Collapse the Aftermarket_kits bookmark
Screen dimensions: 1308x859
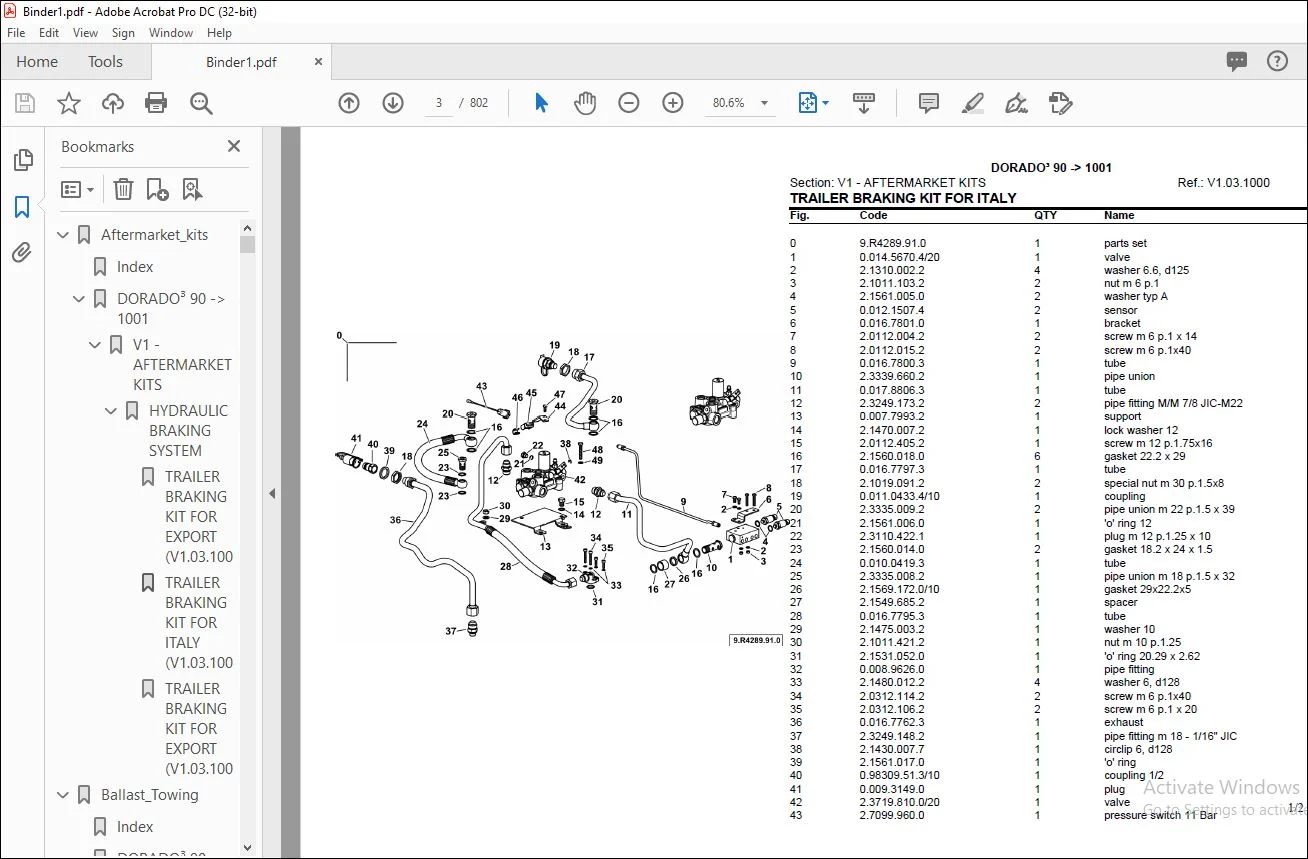pyautogui.click(x=64, y=236)
